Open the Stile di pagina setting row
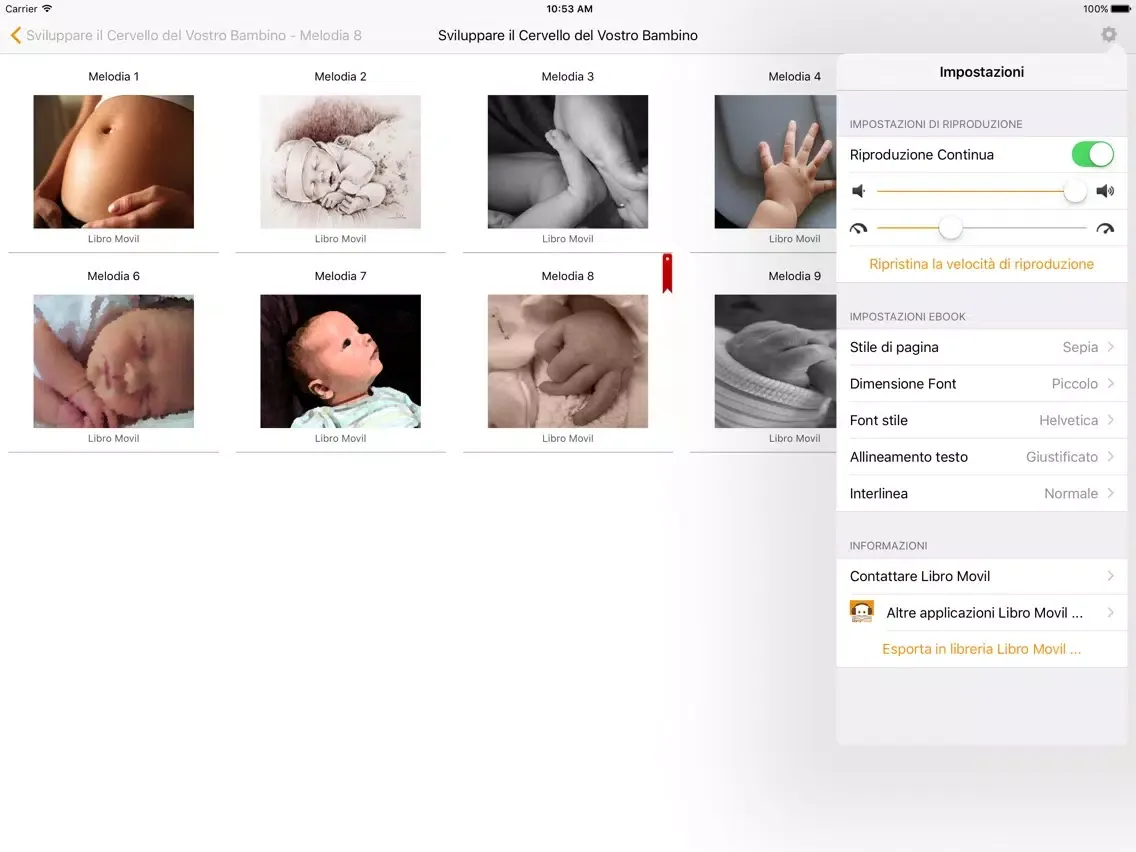Image resolution: width=1136 pixels, height=852 pixels. 982,347
